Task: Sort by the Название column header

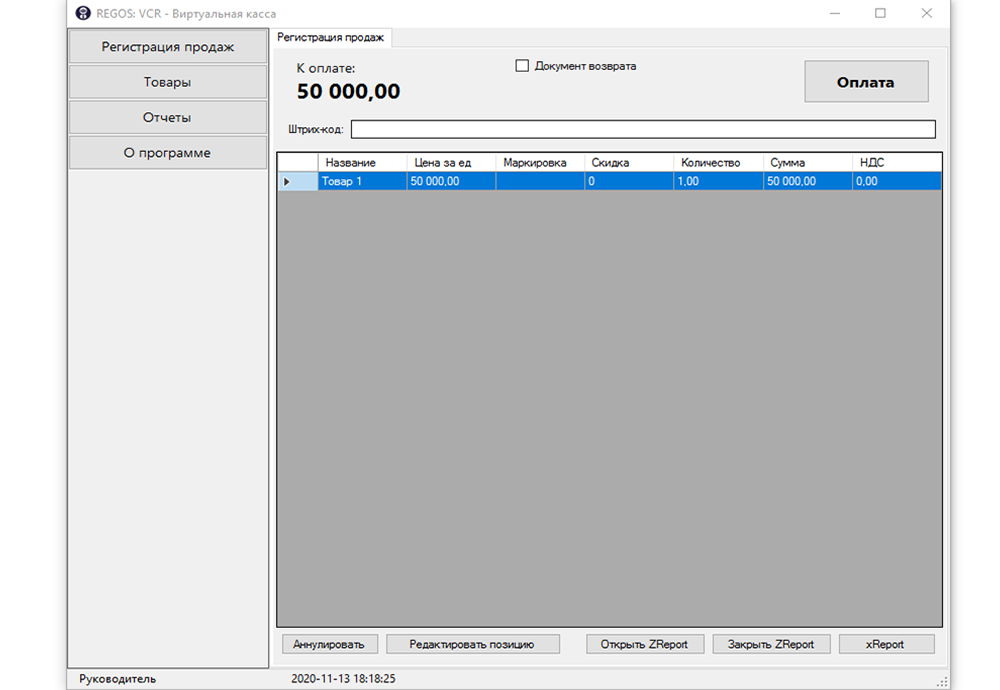Action: (x=362, y=163)
